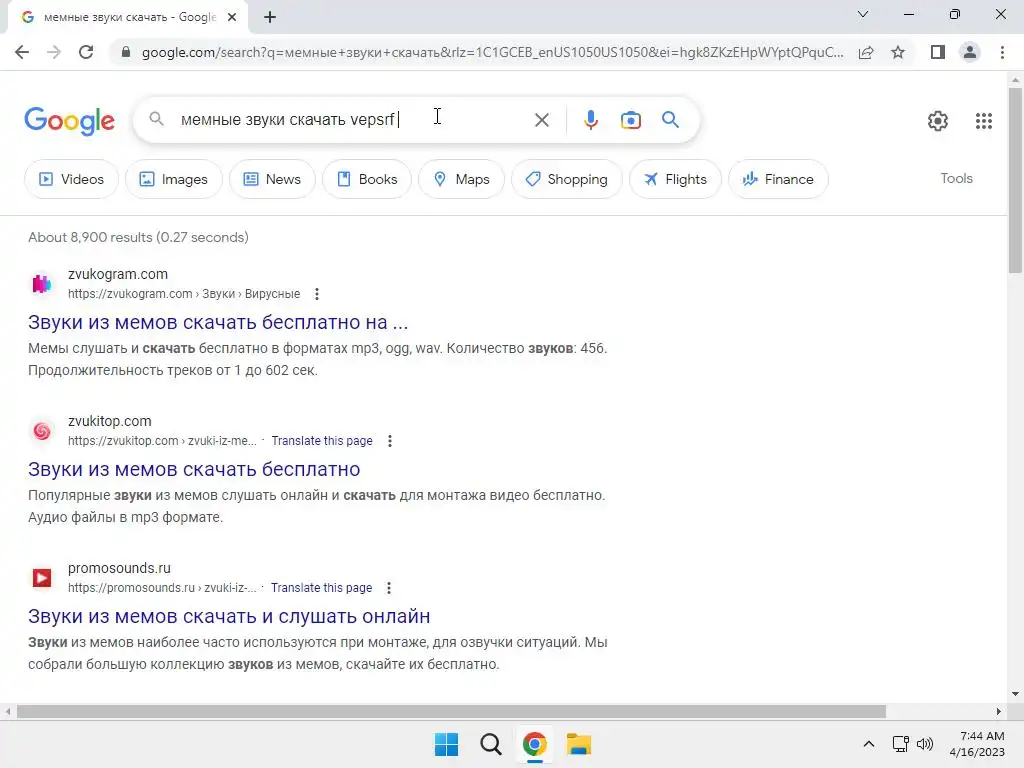The height and width of the screenshot is (768, 1024).
Task: Click the horizontal scrollbar thumb
Action: [451, 711]
